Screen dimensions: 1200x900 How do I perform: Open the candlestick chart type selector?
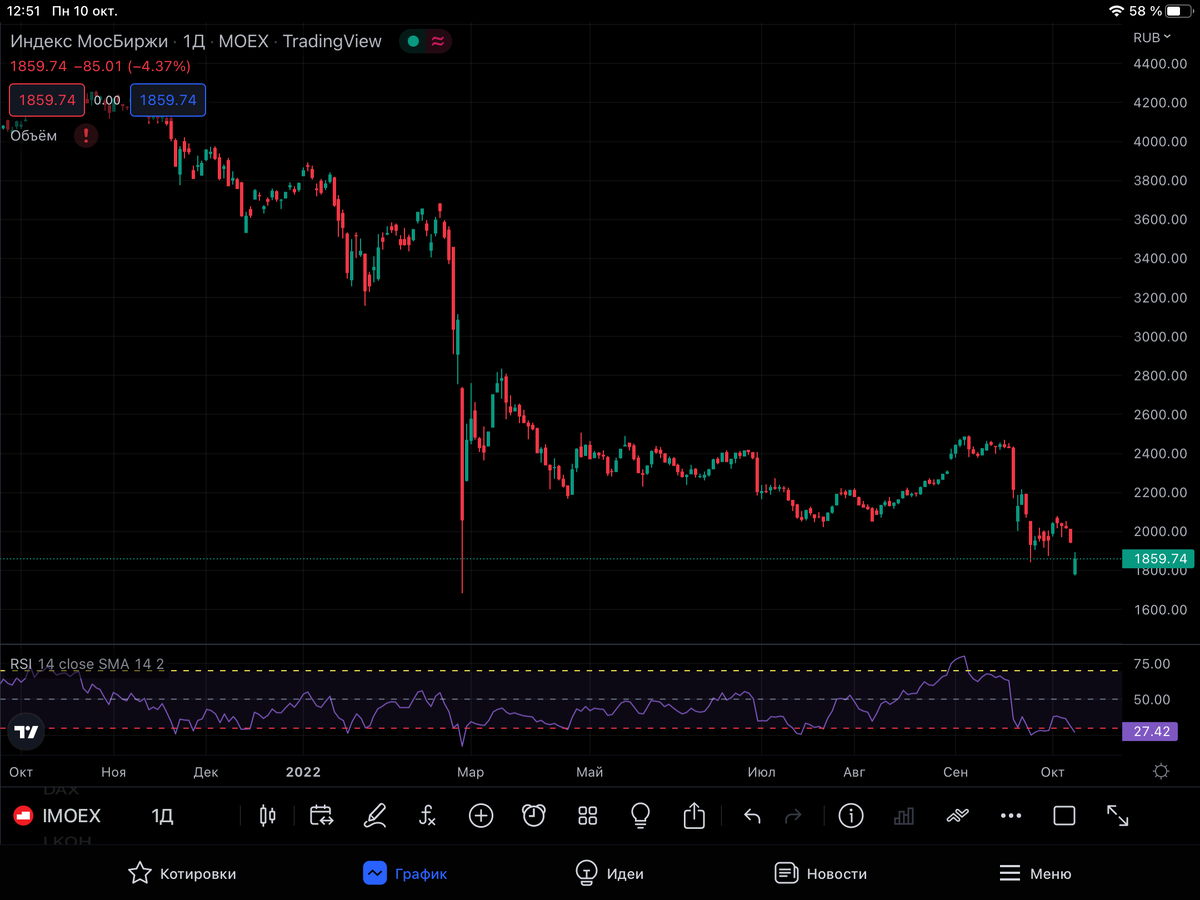(x=267, y=816)
